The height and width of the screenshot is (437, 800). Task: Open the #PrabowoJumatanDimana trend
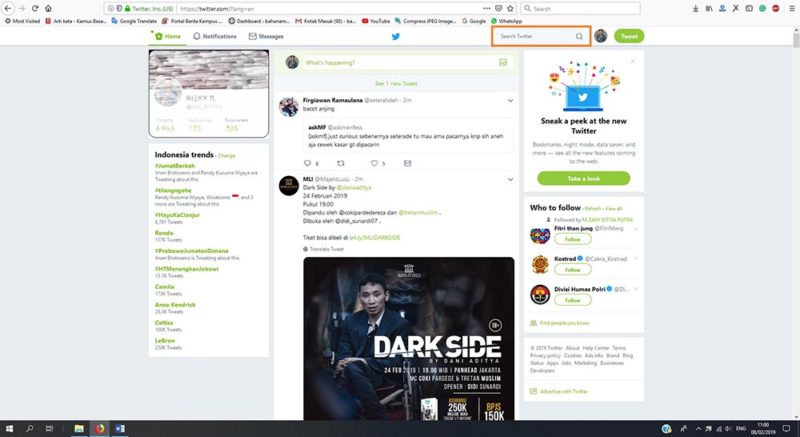tap(192, 251)
